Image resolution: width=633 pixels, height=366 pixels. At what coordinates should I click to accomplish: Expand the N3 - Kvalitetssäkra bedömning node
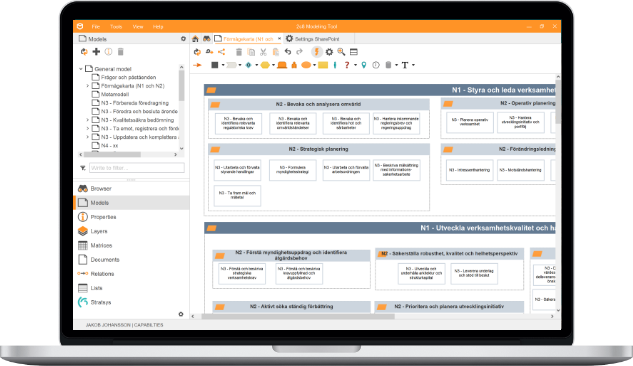point(88,120)
